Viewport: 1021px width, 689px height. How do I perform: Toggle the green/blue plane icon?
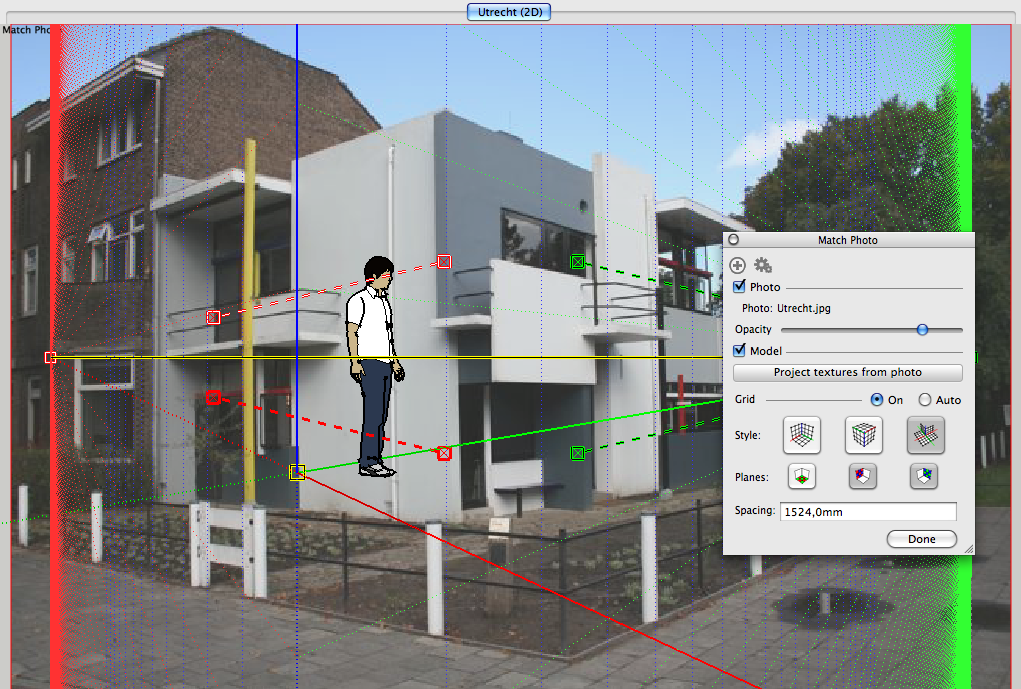pyautogui.click(x=923, y=477)
